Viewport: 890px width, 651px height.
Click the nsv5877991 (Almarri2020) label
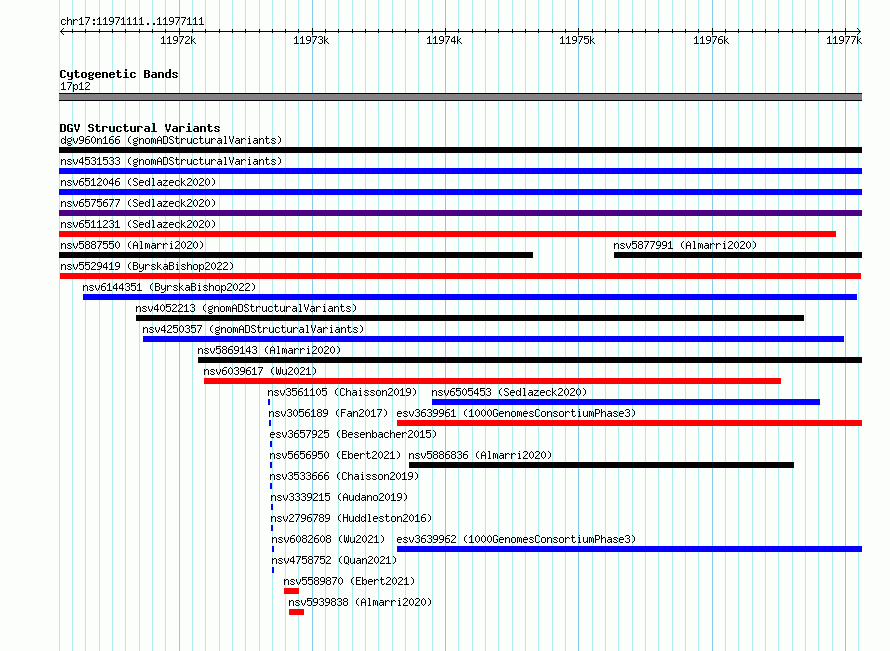685,245
